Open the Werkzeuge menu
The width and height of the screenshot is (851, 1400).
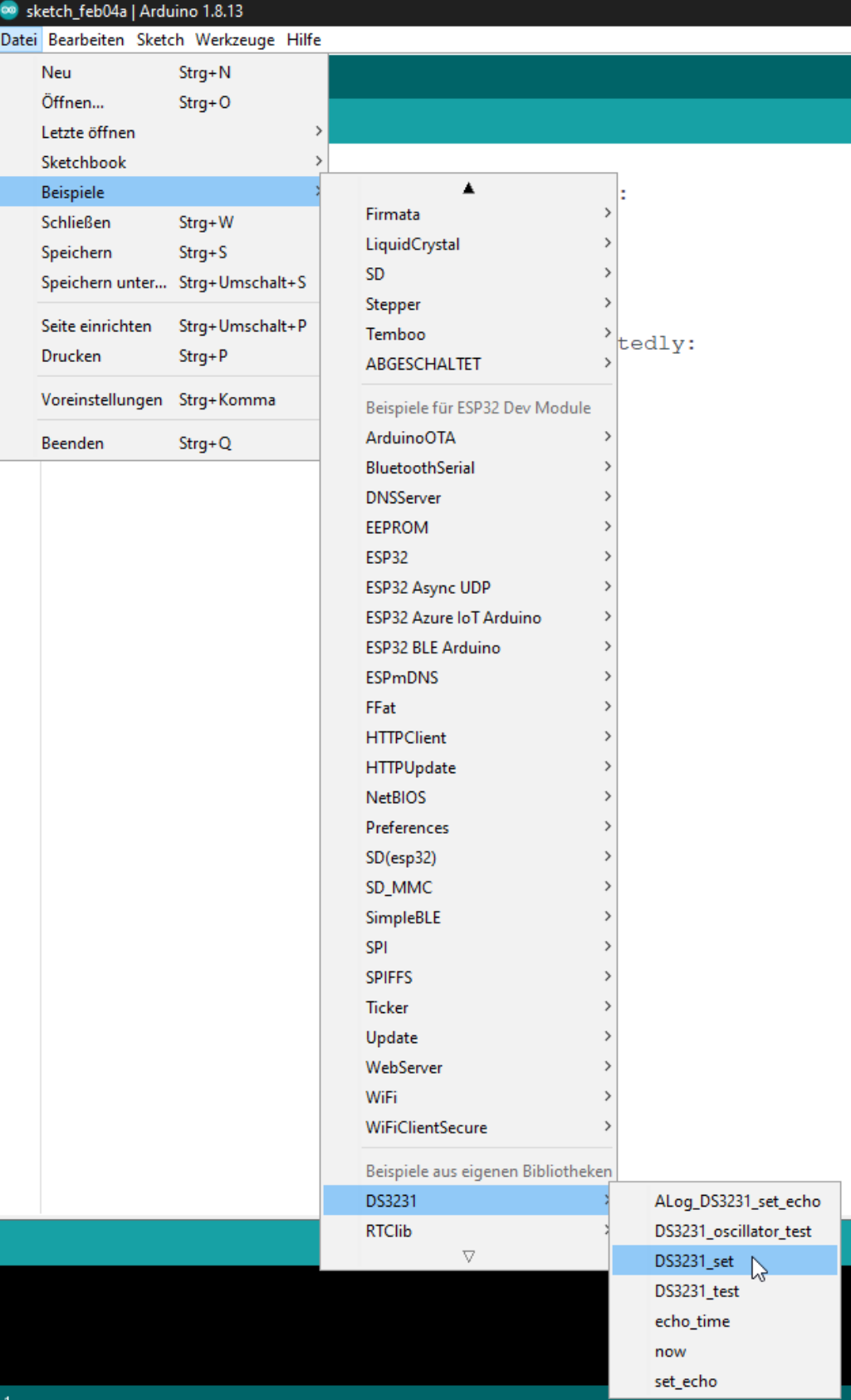tap(234, 40)
